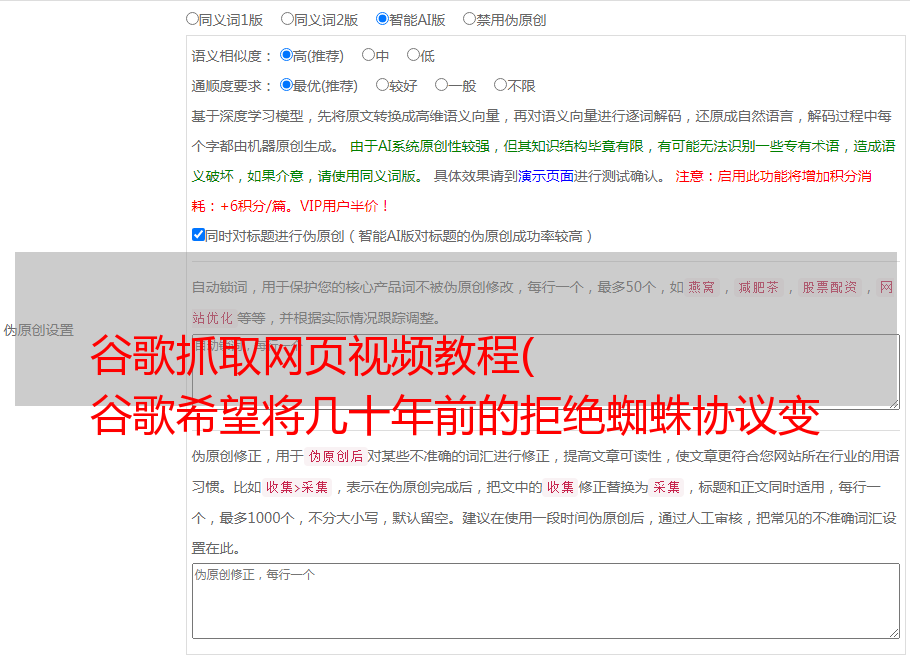Choose 一般 for 通顺度要求

441,85
